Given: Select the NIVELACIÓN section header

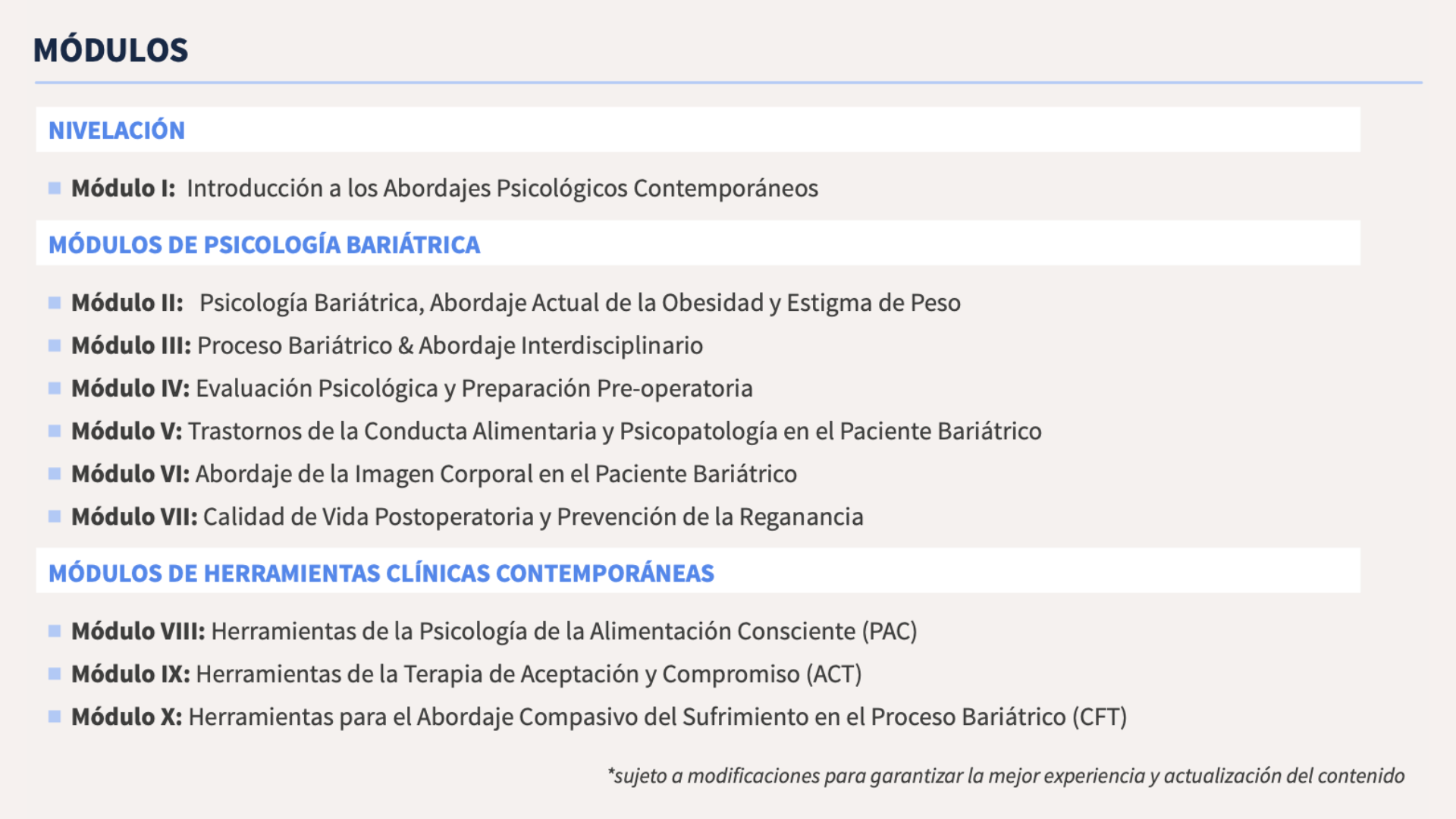Looking at the screenshot, I should [x=117, y=130].
